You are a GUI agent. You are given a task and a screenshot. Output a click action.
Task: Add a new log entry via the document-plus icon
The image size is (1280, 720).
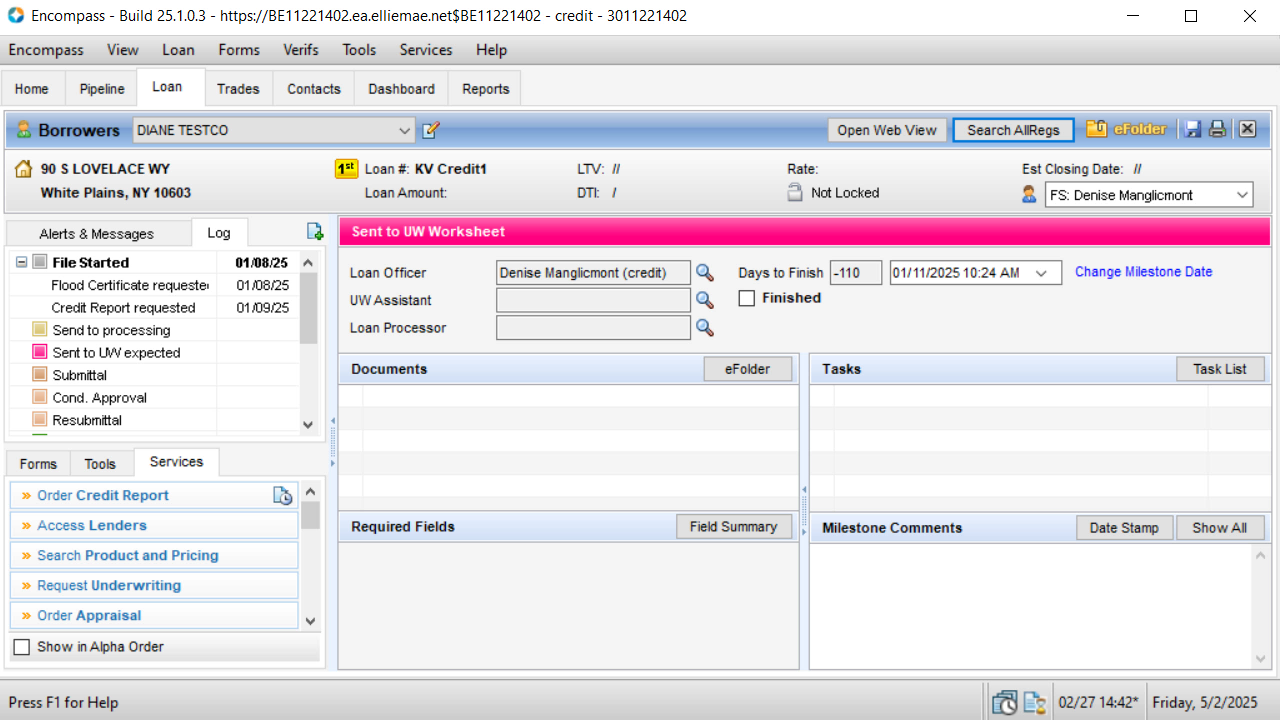[315, 232]
